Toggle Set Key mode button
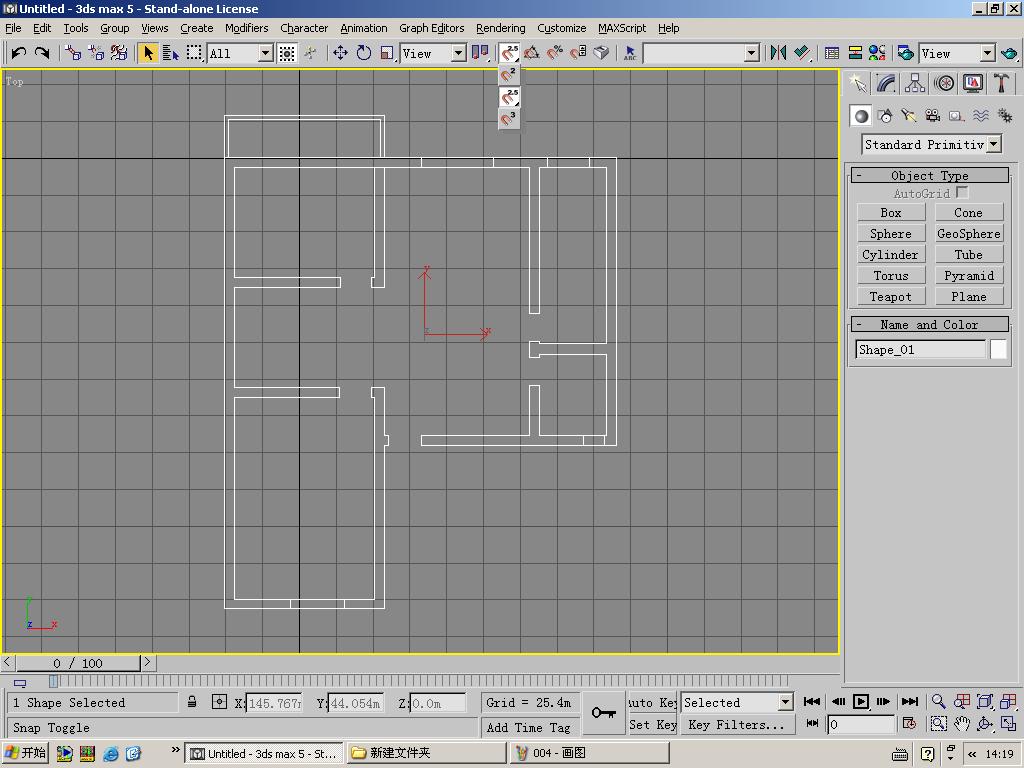The height and width of the screenshot is (768, 1024). tap(652, 724)
